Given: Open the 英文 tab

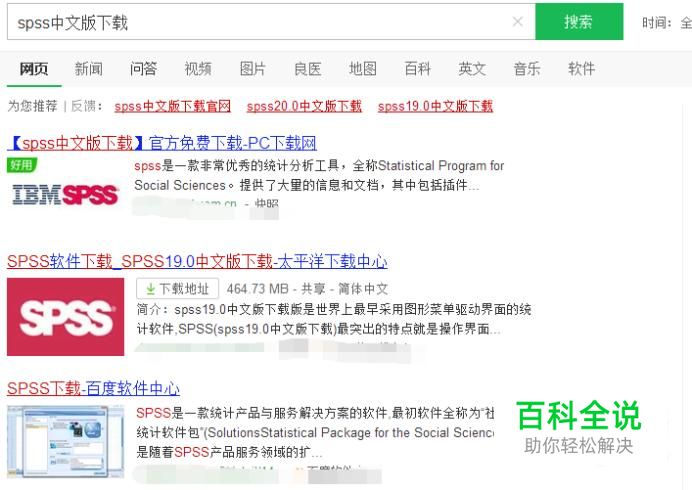Looking at the screenshot, I should (x=472, y=69).
